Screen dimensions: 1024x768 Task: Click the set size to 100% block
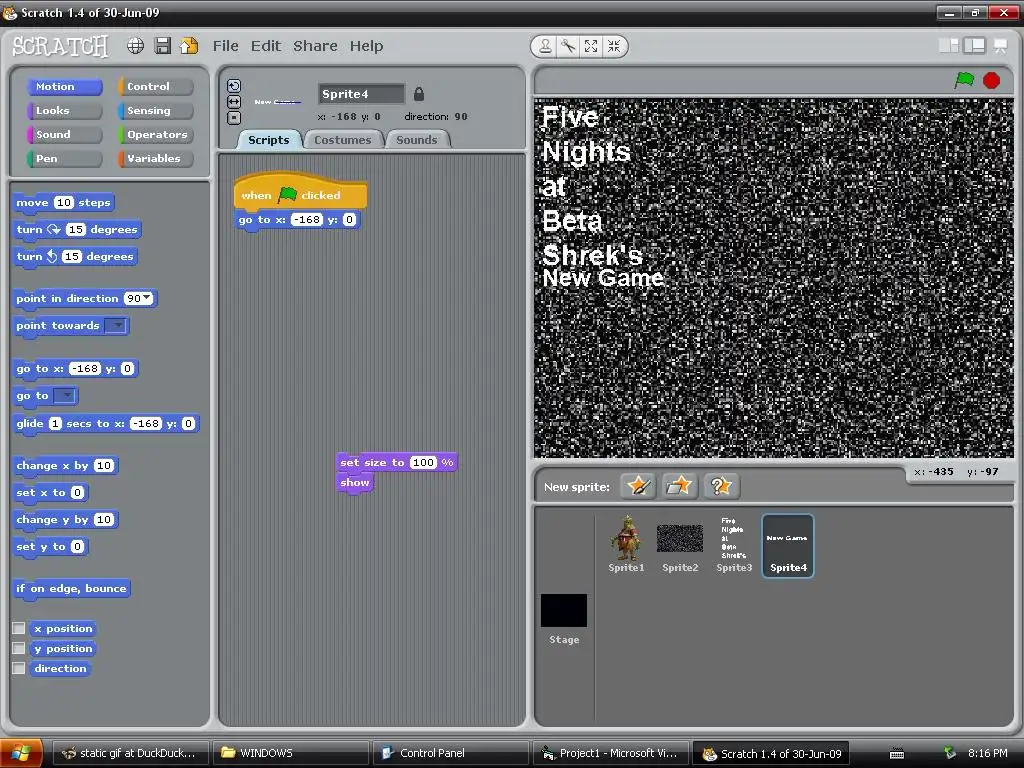click(x=396, y=462)
